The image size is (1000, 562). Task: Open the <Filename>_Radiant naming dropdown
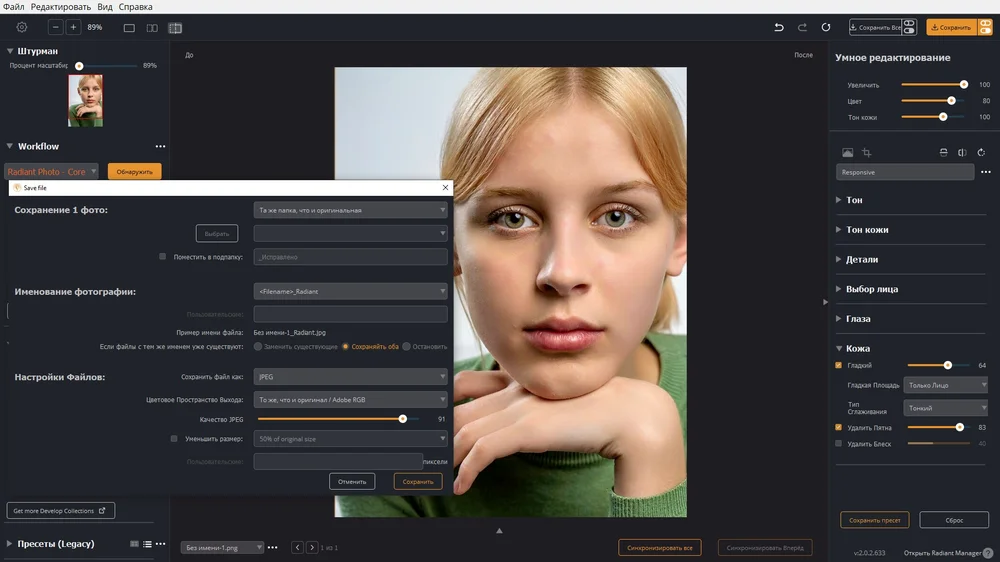(350, 292)
